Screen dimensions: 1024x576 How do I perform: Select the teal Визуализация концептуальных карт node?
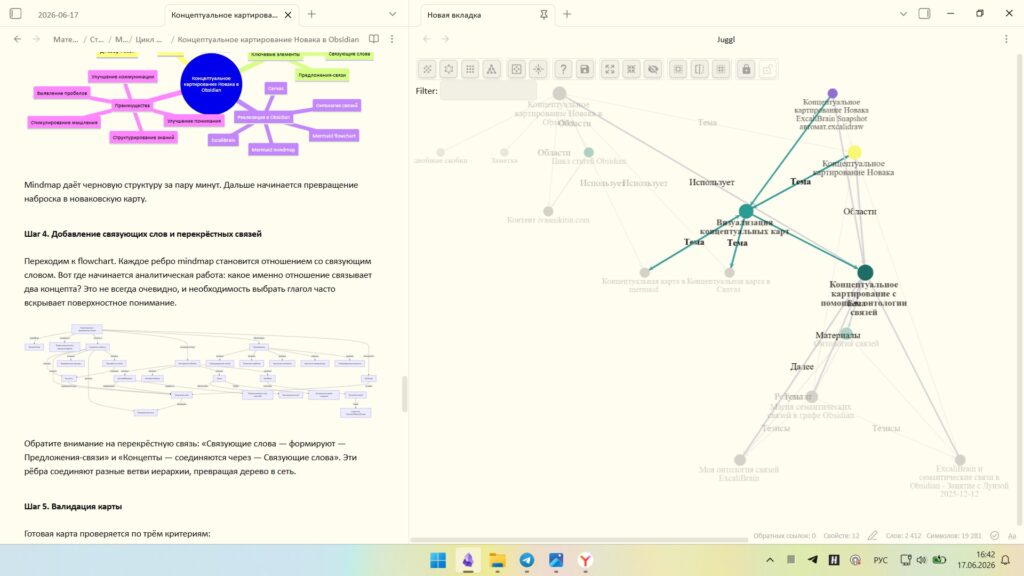pos(746,211)
